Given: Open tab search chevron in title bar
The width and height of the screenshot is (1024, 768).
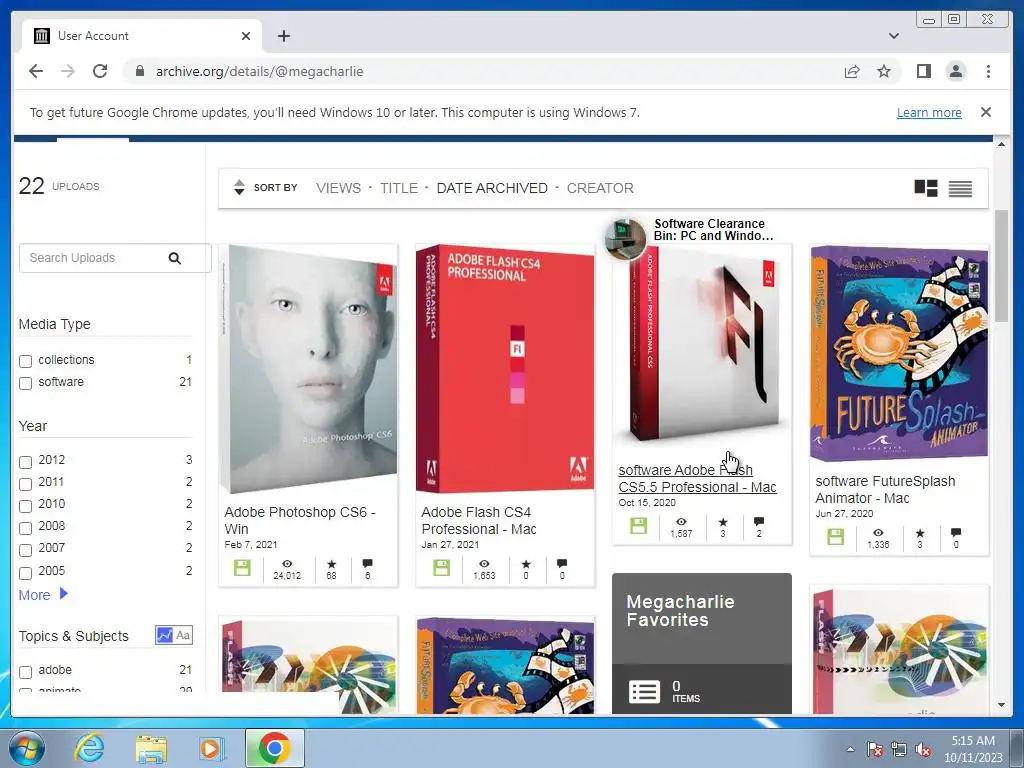Looking at the screenshot, I should (x=894, y=36).
